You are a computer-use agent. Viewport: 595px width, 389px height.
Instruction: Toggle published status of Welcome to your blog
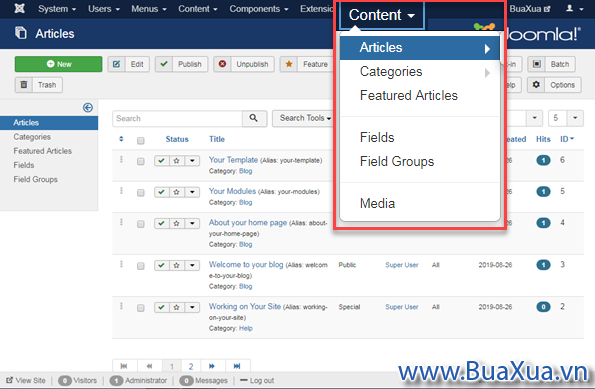[x=162, y=265]
